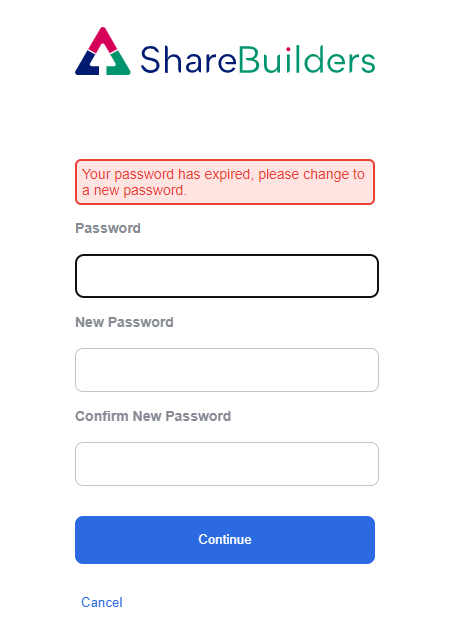Click the green 'Builders' part of the wordmark
456x631 pixels.
click(307, 59)
